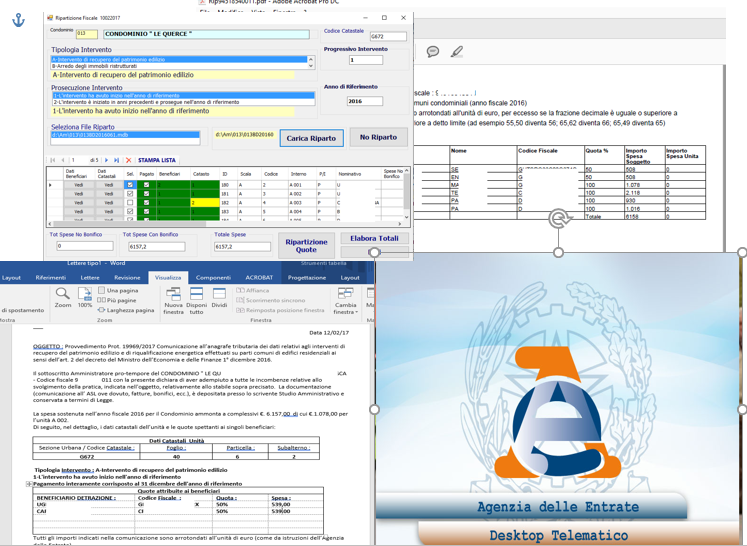Set Word zoom to 100%
The height and width of the screenshot is (546, 747).
click(85, 297)
